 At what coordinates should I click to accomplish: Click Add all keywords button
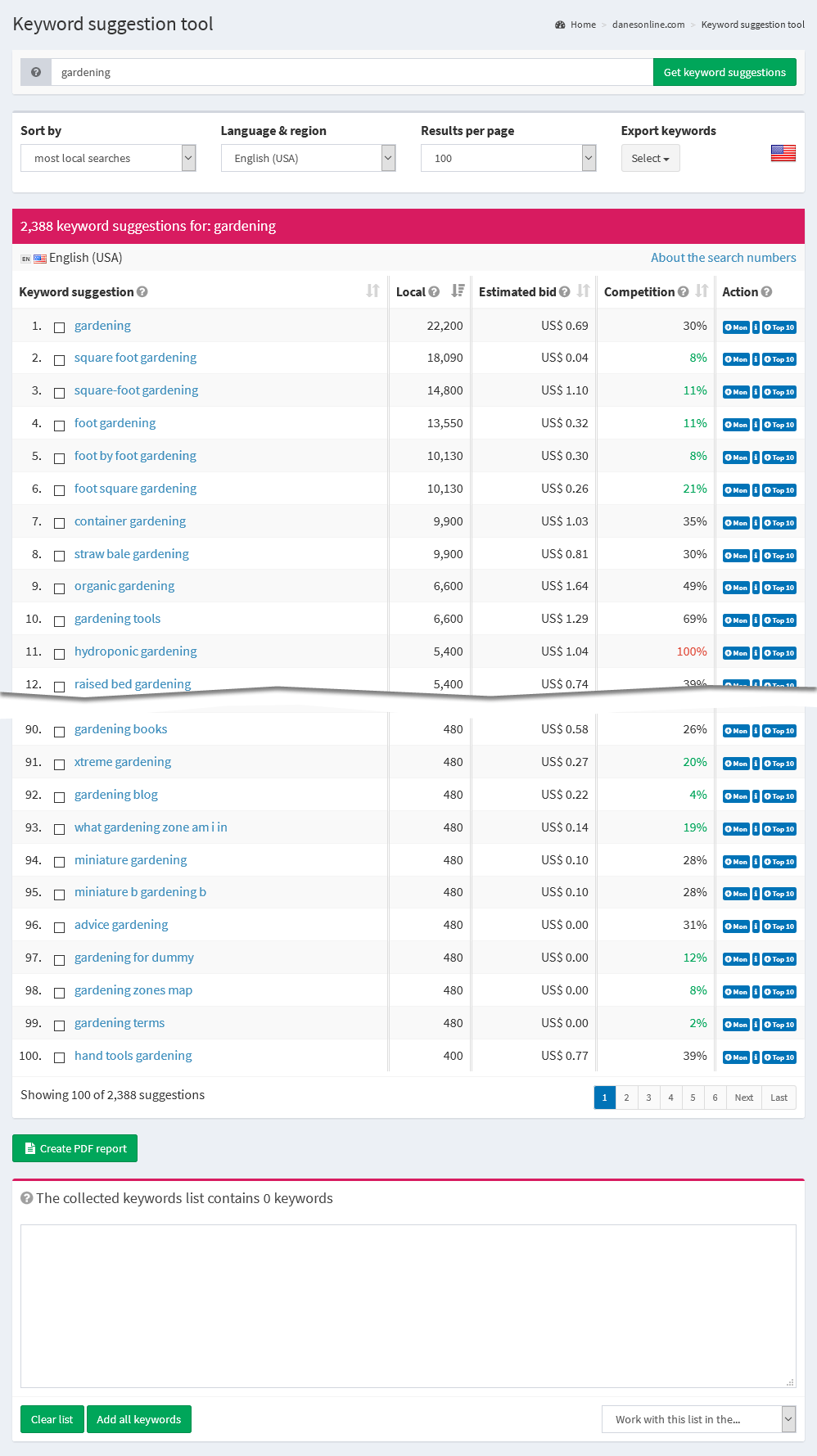point(139,1419)
